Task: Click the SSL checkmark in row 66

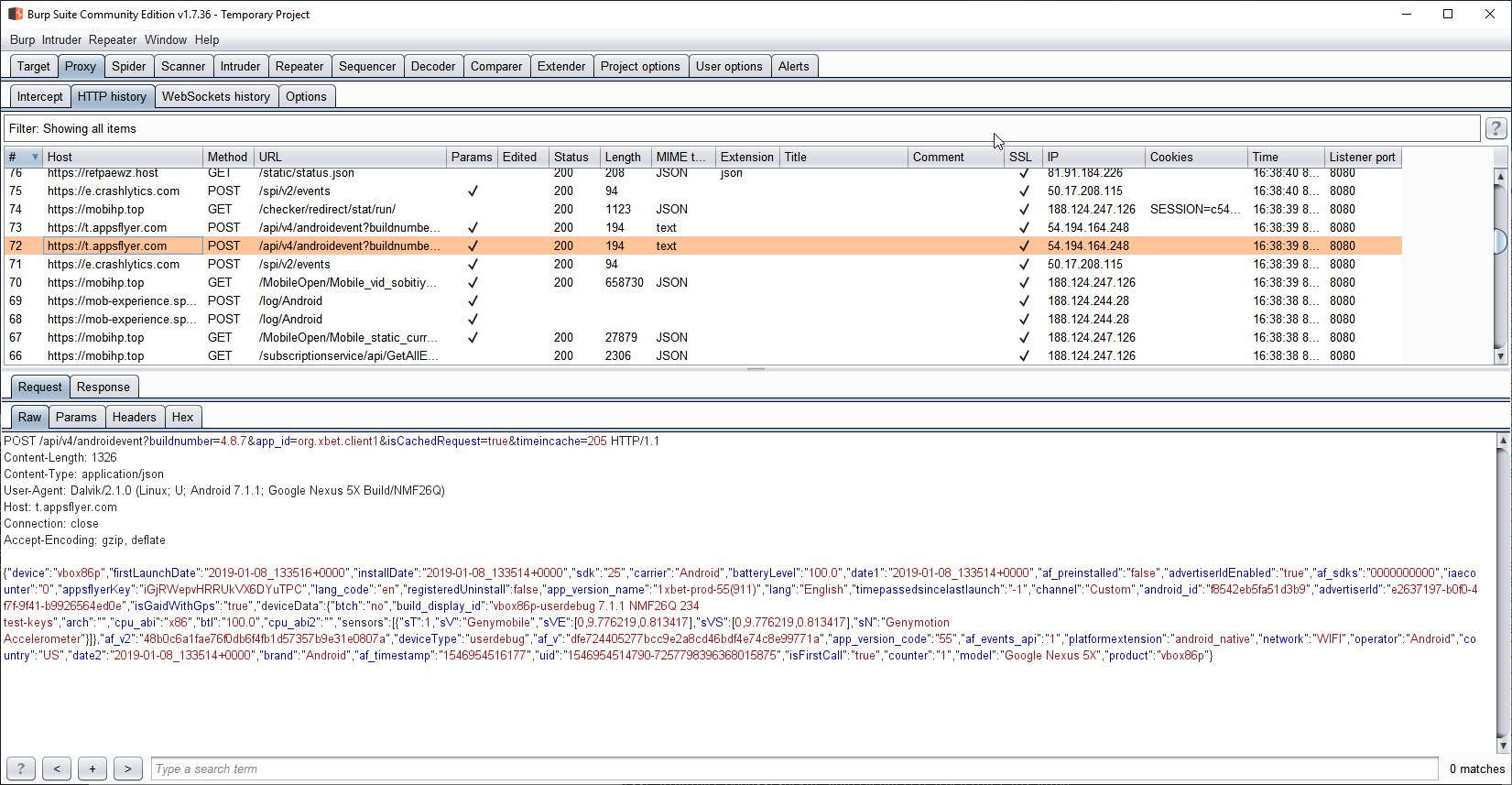Action: click(x=1024, y=355)
